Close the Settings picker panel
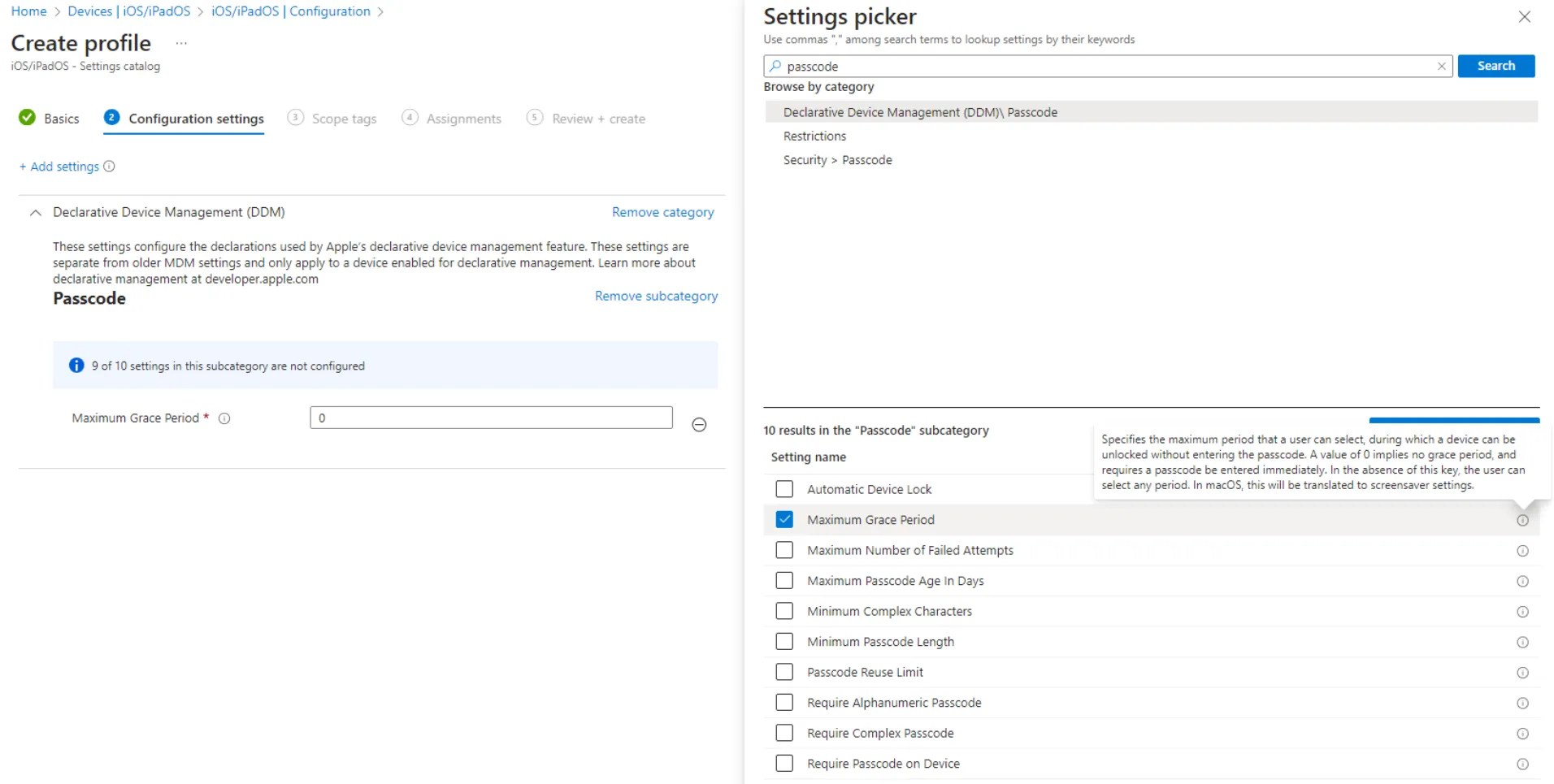 tap(1524, 17)
